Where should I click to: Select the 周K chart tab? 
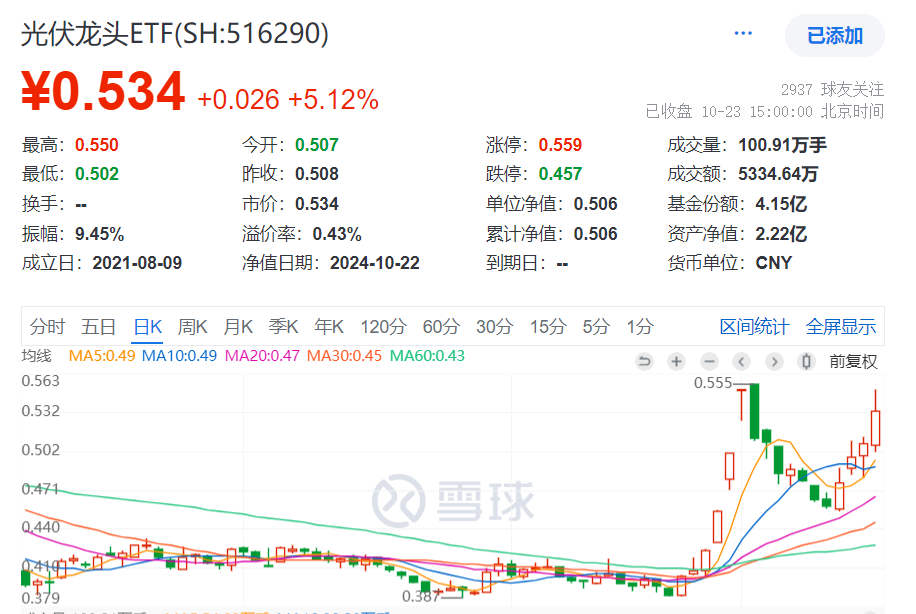coord(193,327)
